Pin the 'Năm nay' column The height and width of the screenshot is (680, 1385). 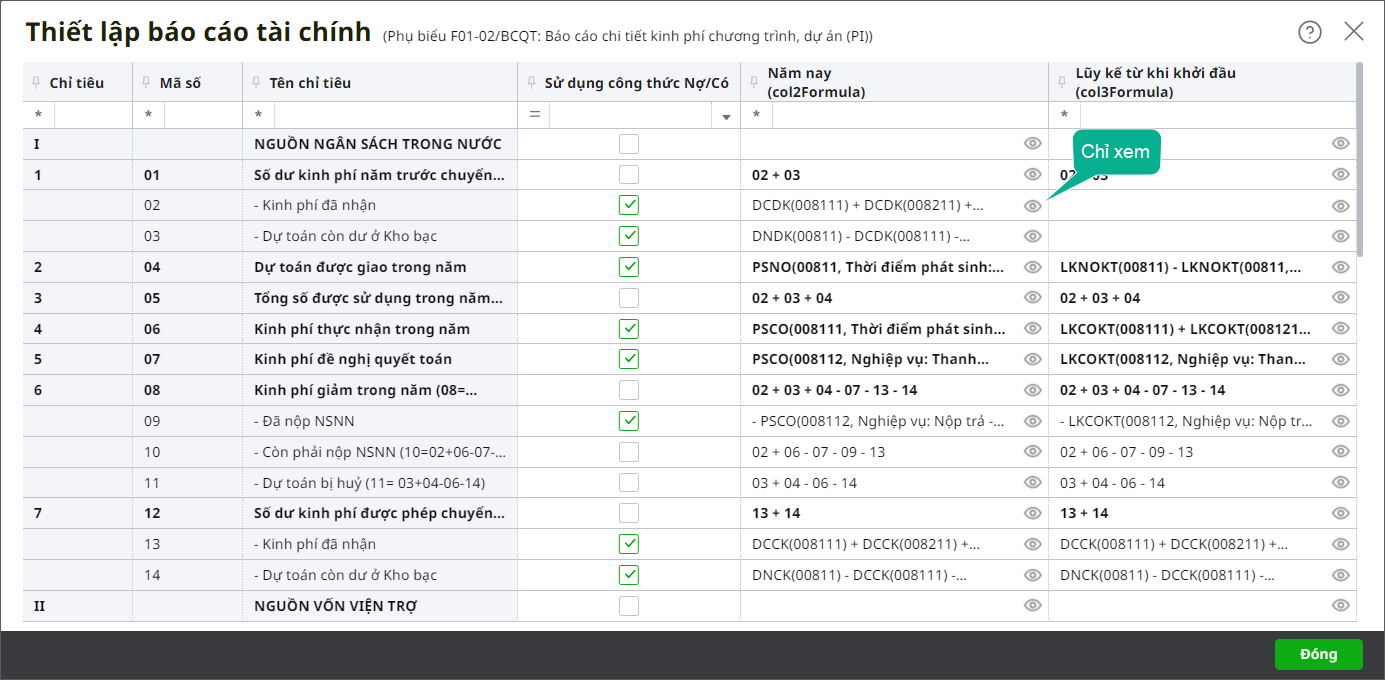point(755,74)
